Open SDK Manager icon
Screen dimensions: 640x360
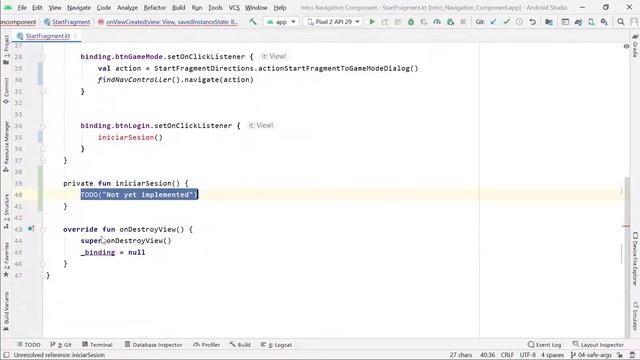(604, 22)
